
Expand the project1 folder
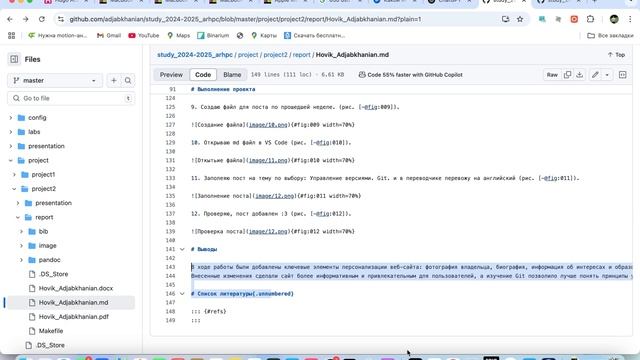14,175
